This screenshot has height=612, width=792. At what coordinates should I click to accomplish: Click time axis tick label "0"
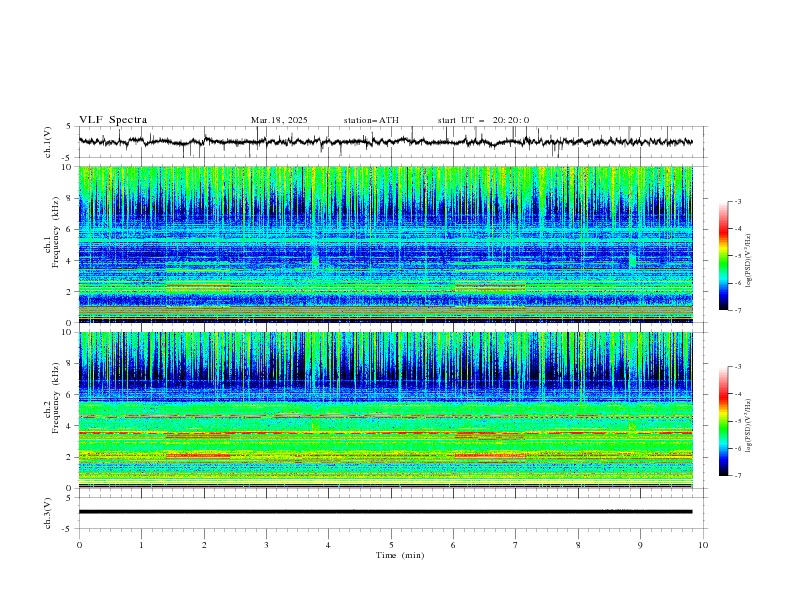click(79, 545)
